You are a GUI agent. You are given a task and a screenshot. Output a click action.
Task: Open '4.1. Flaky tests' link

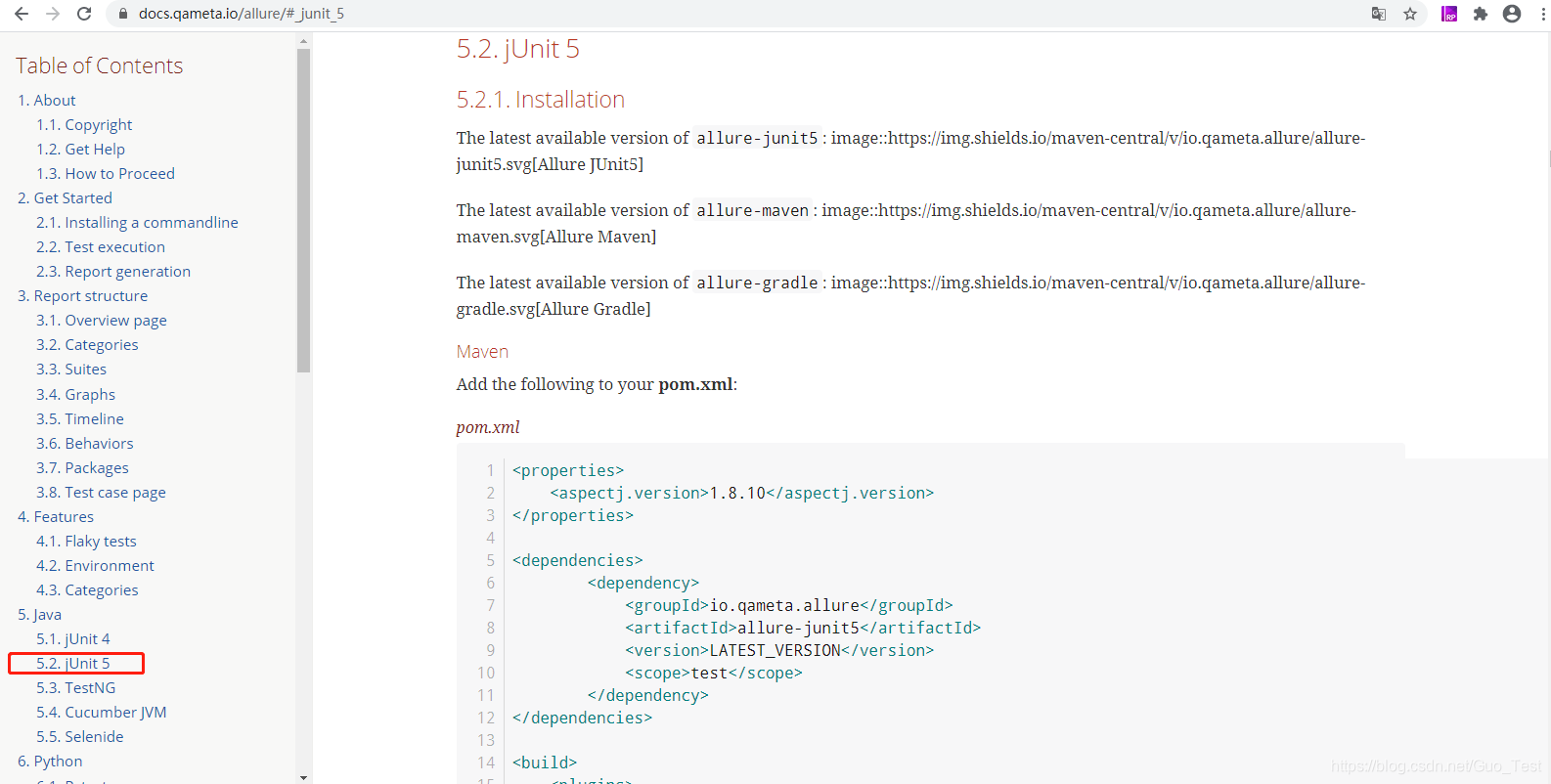pos(86,541)
